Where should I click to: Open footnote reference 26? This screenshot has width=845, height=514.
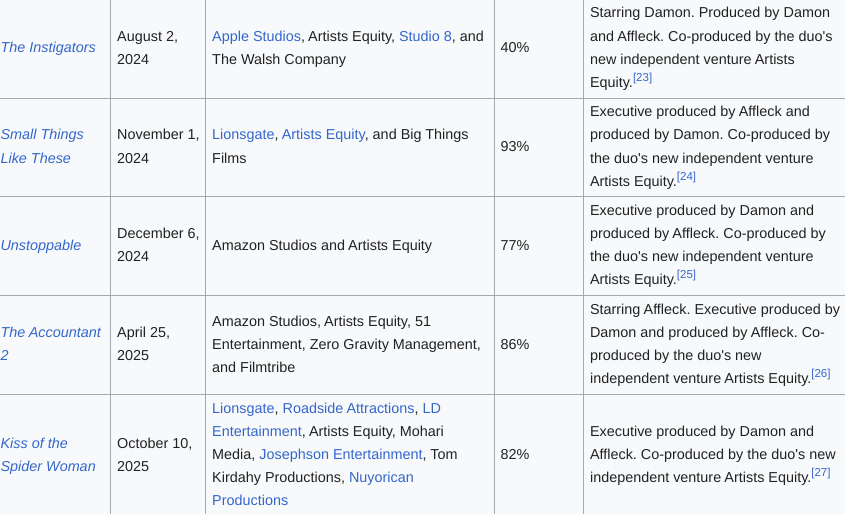coord(820,373)
